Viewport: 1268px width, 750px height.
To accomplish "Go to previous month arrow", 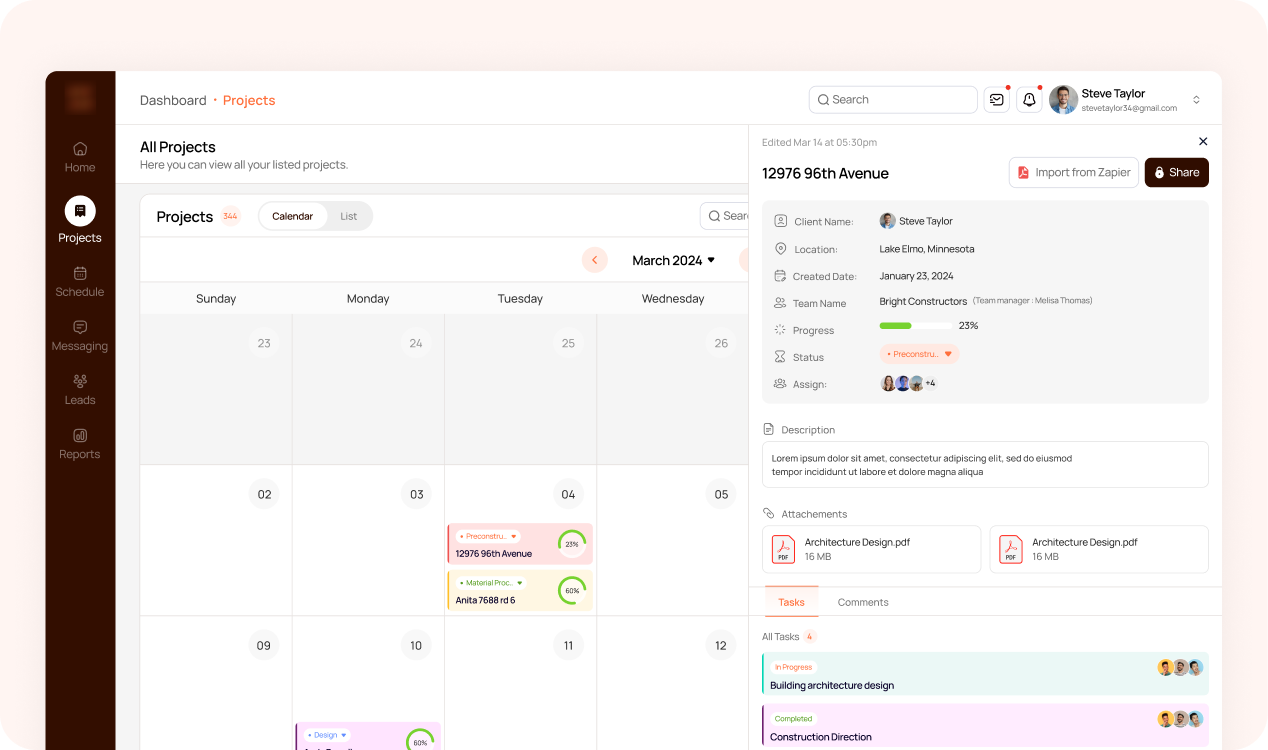I will (595, 260).
